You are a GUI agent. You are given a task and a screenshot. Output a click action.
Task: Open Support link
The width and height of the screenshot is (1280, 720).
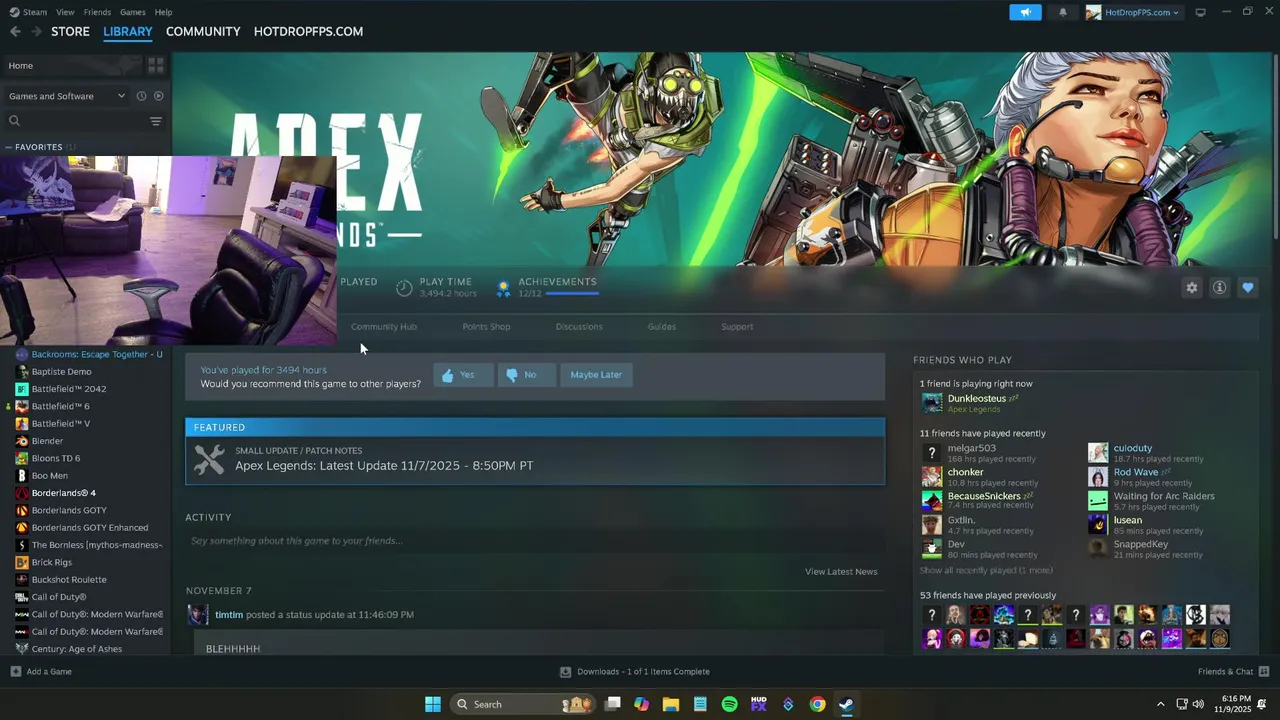pyautogui.click(x=737, y=327)
